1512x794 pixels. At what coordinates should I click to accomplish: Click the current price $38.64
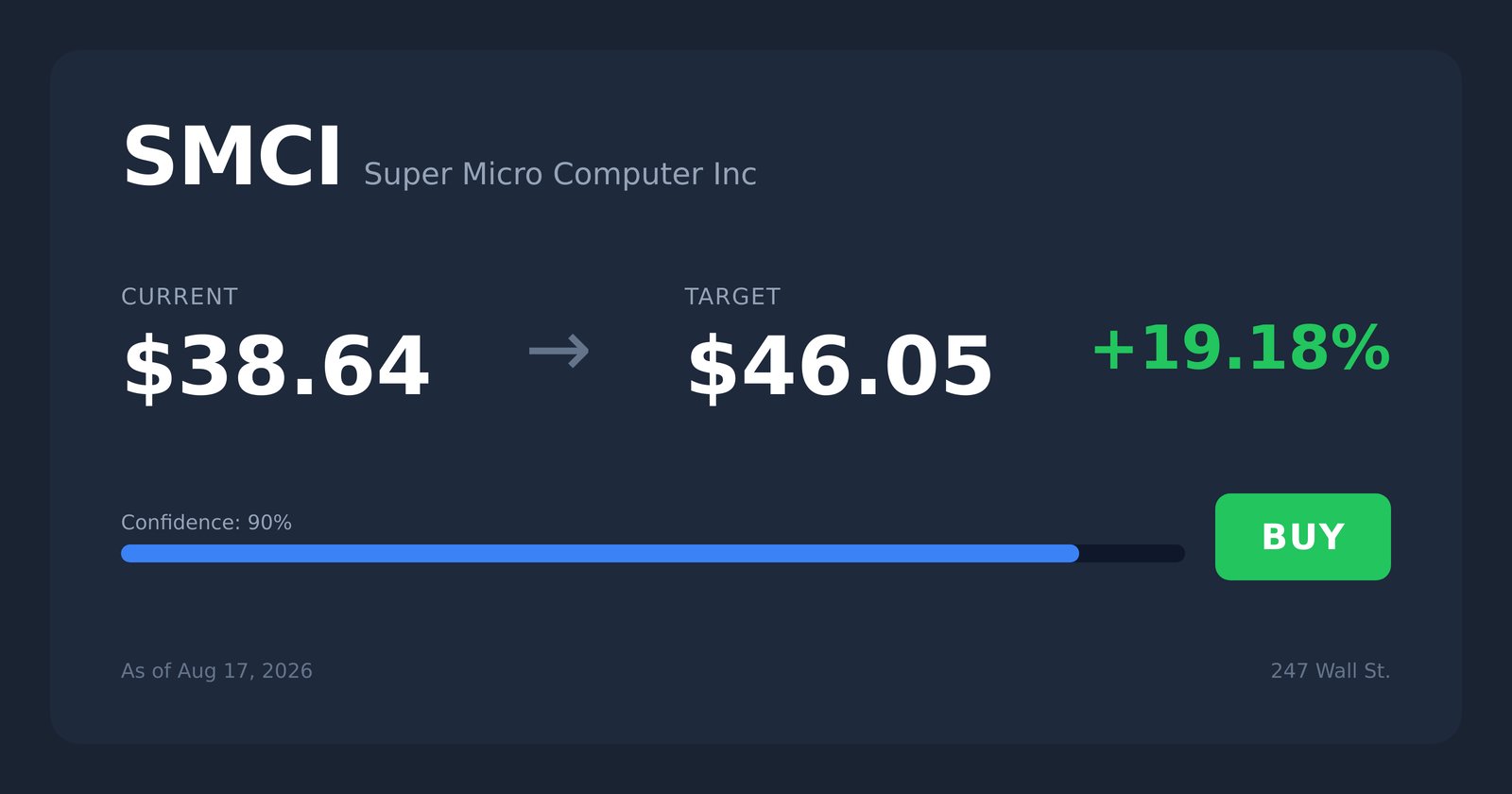pyautogui.click(x=276, y=367)
